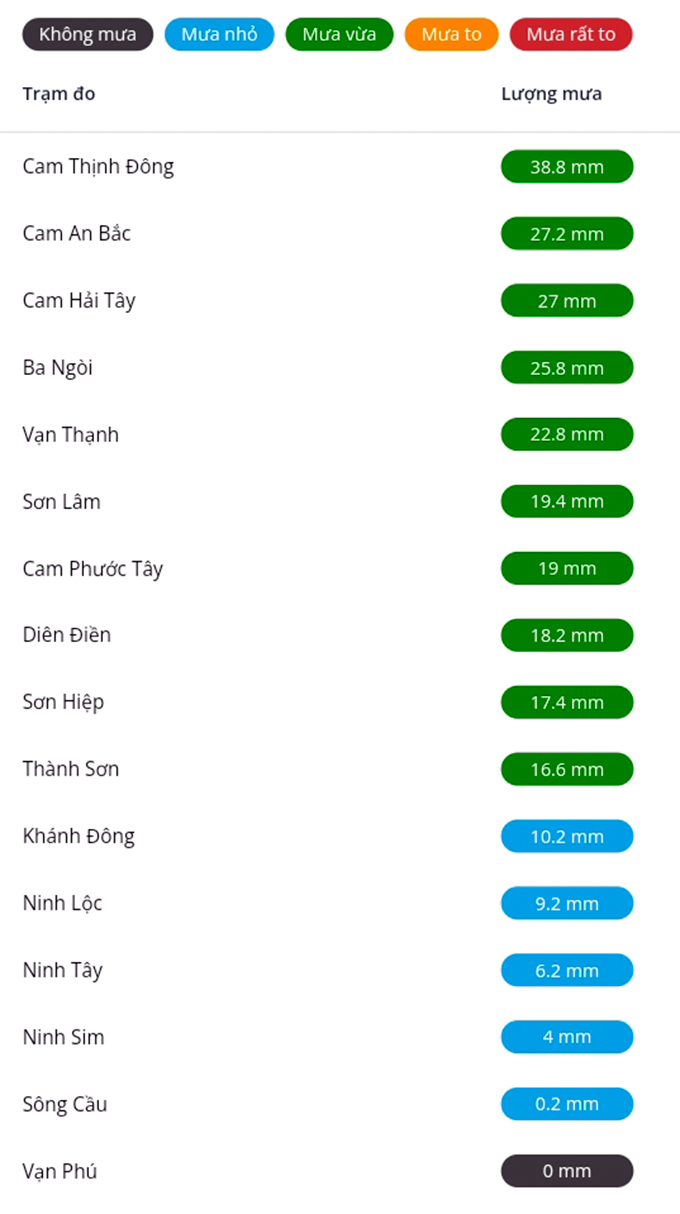Image resolution: width=680 pixels, height=1214 pixels.
Task: Open the Ba Ngòi station entry
Action: point(58,367)
